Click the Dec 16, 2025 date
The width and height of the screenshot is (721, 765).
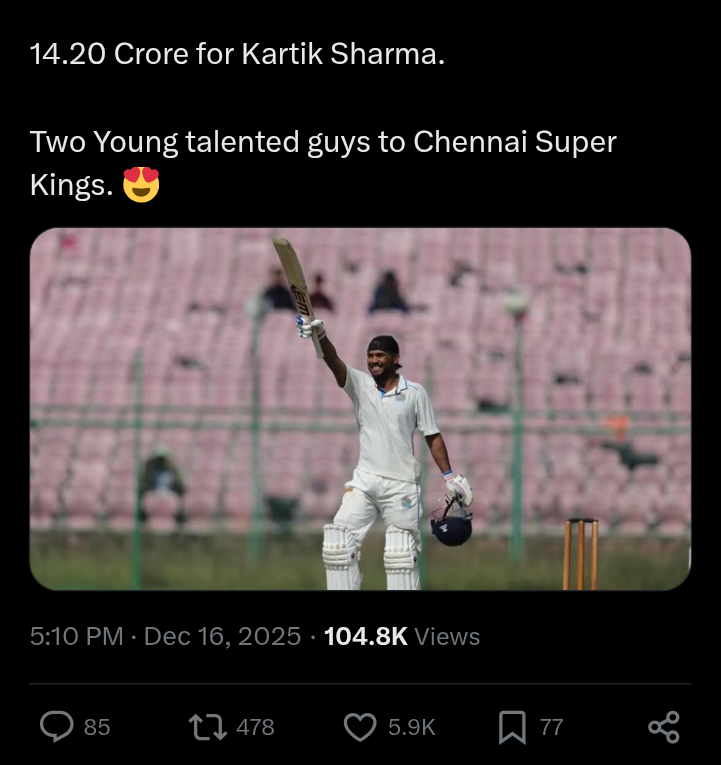pos(222,637)
